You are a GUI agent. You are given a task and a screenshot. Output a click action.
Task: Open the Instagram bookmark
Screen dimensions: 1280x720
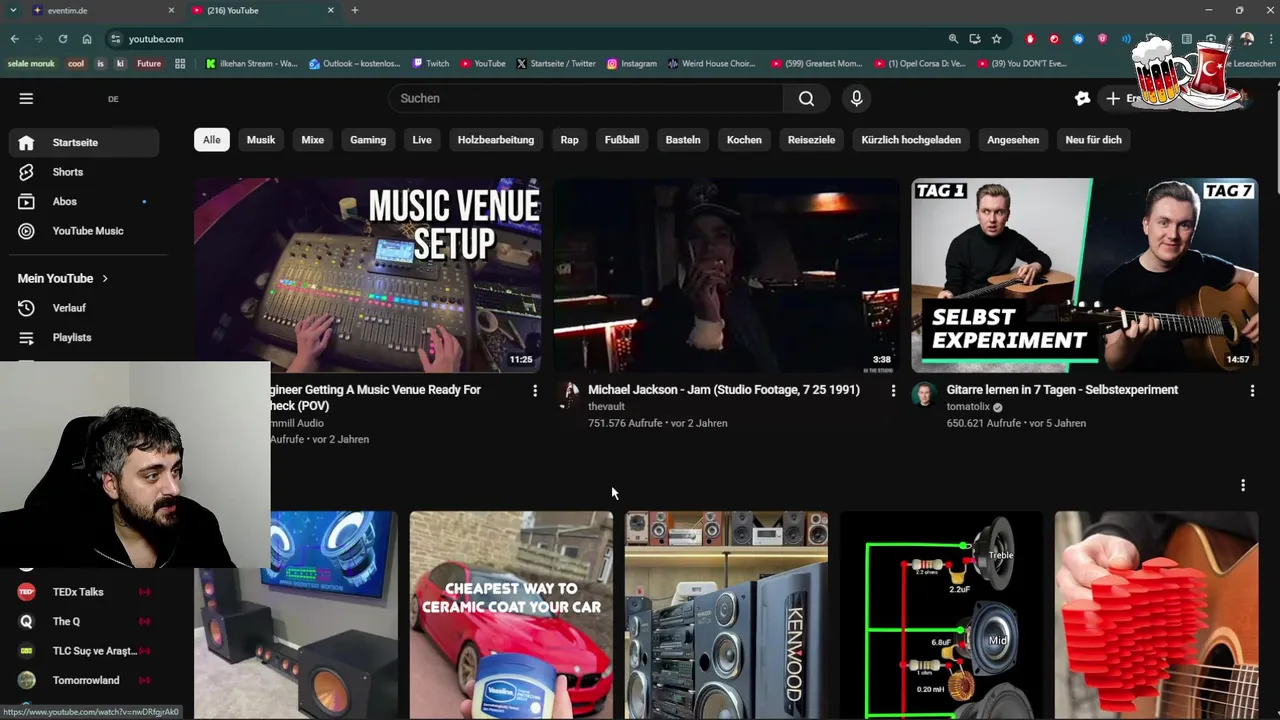pos(632,63)
